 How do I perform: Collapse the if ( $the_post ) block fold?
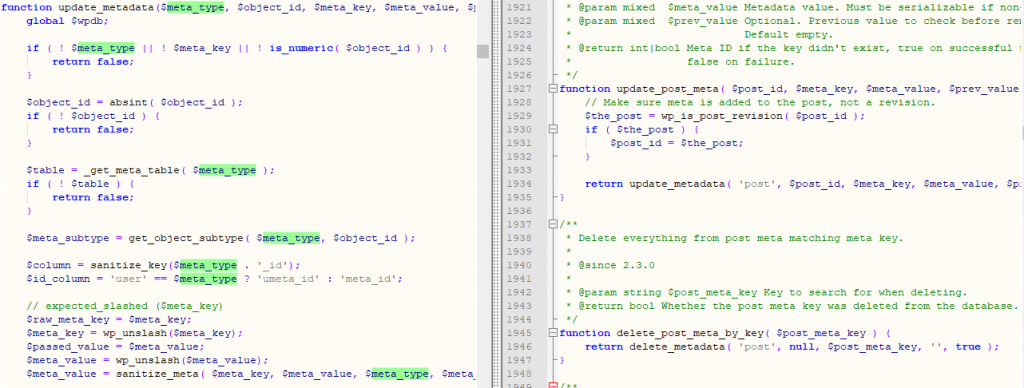coord(554,129)
